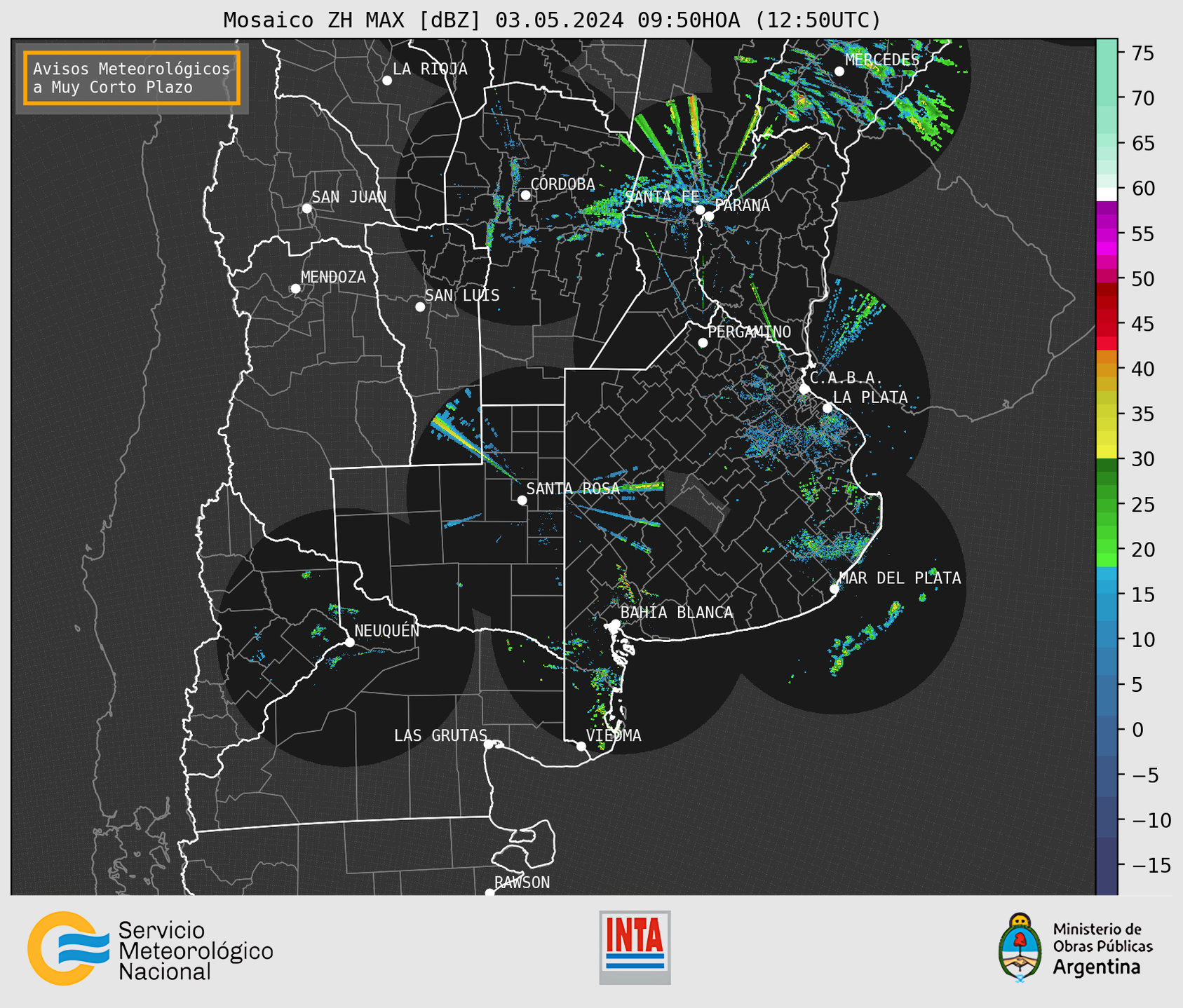Click the MAR DEL PLATA marker dot
The height and width of the screenshot is (1008, 1183).
point(834,589)
